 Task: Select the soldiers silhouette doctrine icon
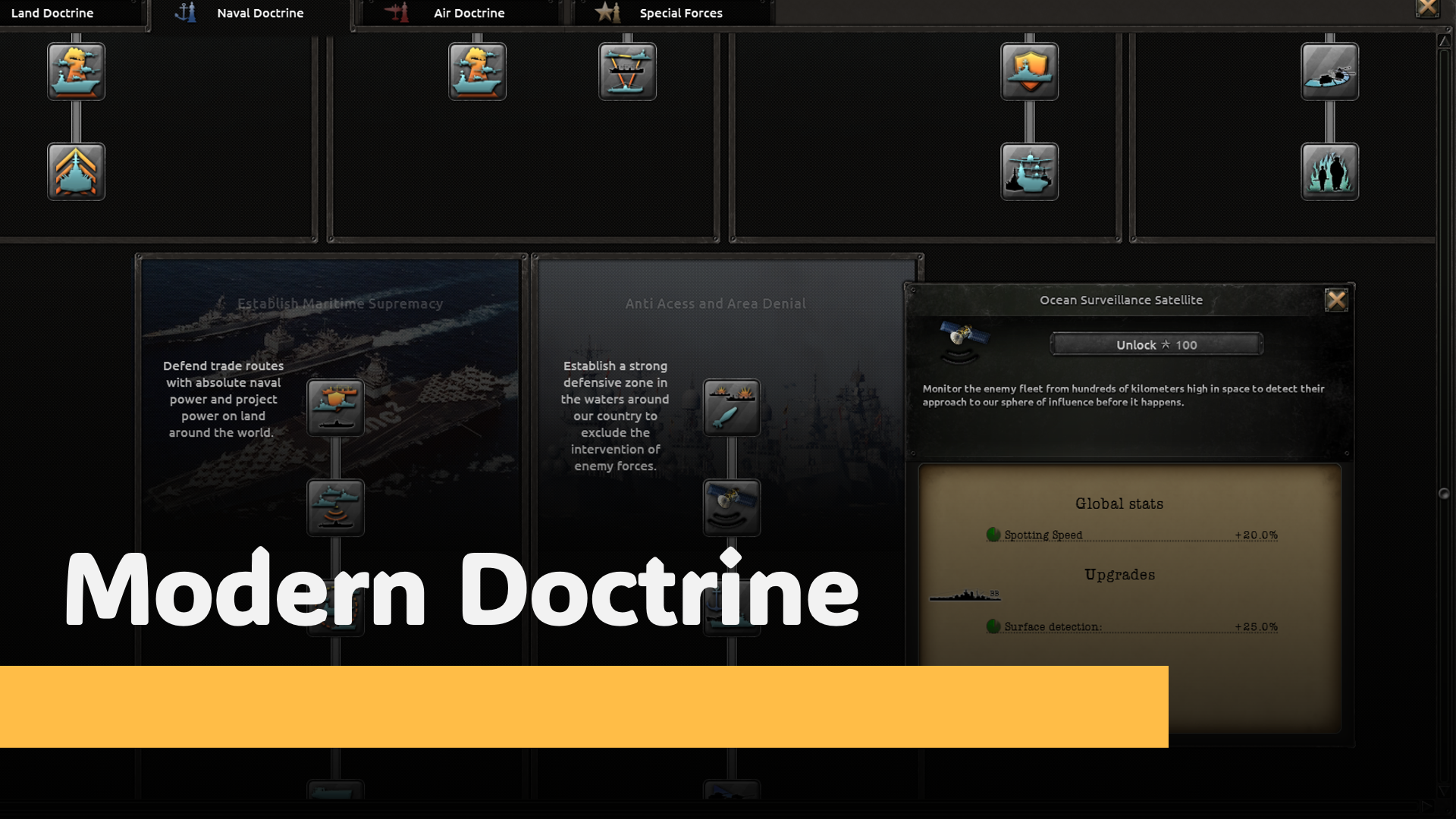coord(1329,171)
